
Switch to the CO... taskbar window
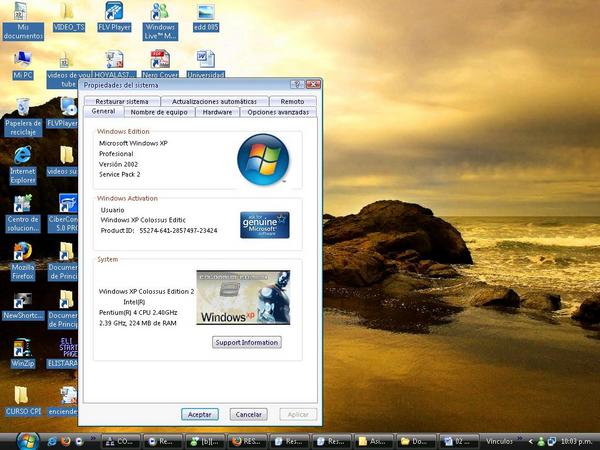121,442
